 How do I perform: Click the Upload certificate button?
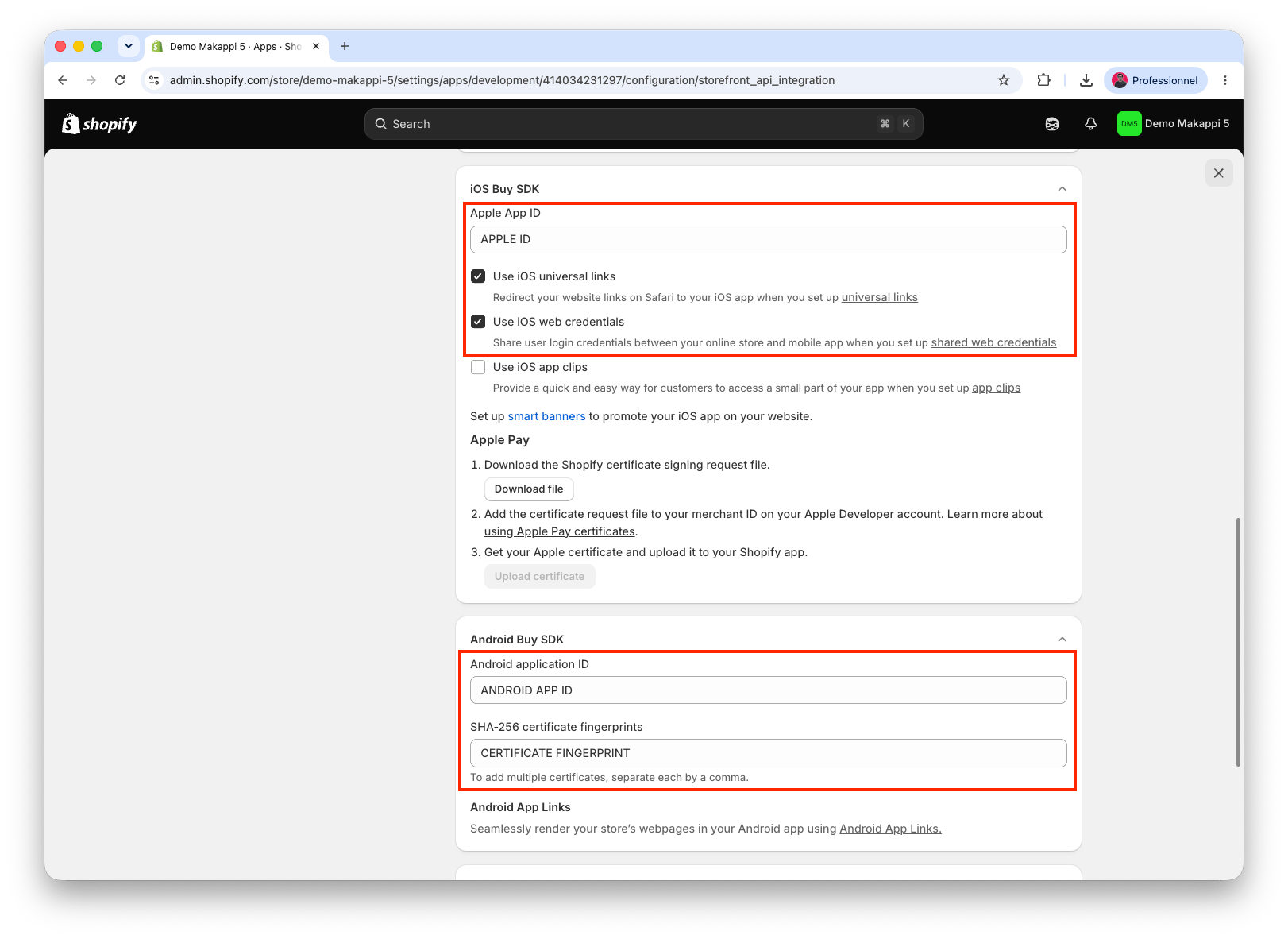(540, 577)
